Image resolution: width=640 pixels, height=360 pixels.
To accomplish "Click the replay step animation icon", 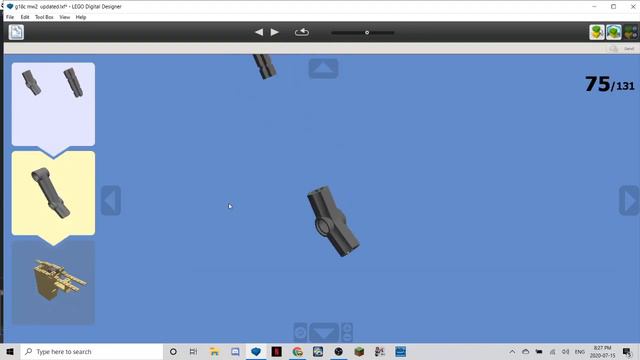I will pos(302,32).
